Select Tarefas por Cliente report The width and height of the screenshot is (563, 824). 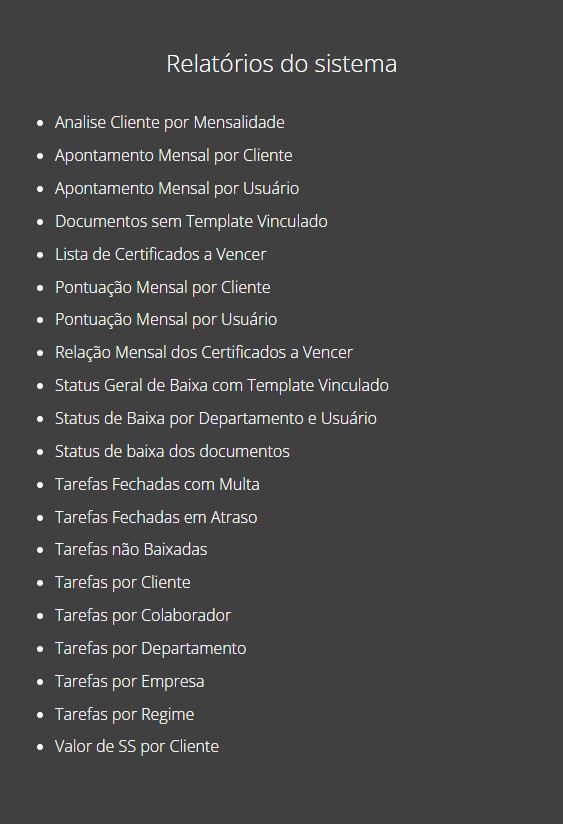point(122,583)
